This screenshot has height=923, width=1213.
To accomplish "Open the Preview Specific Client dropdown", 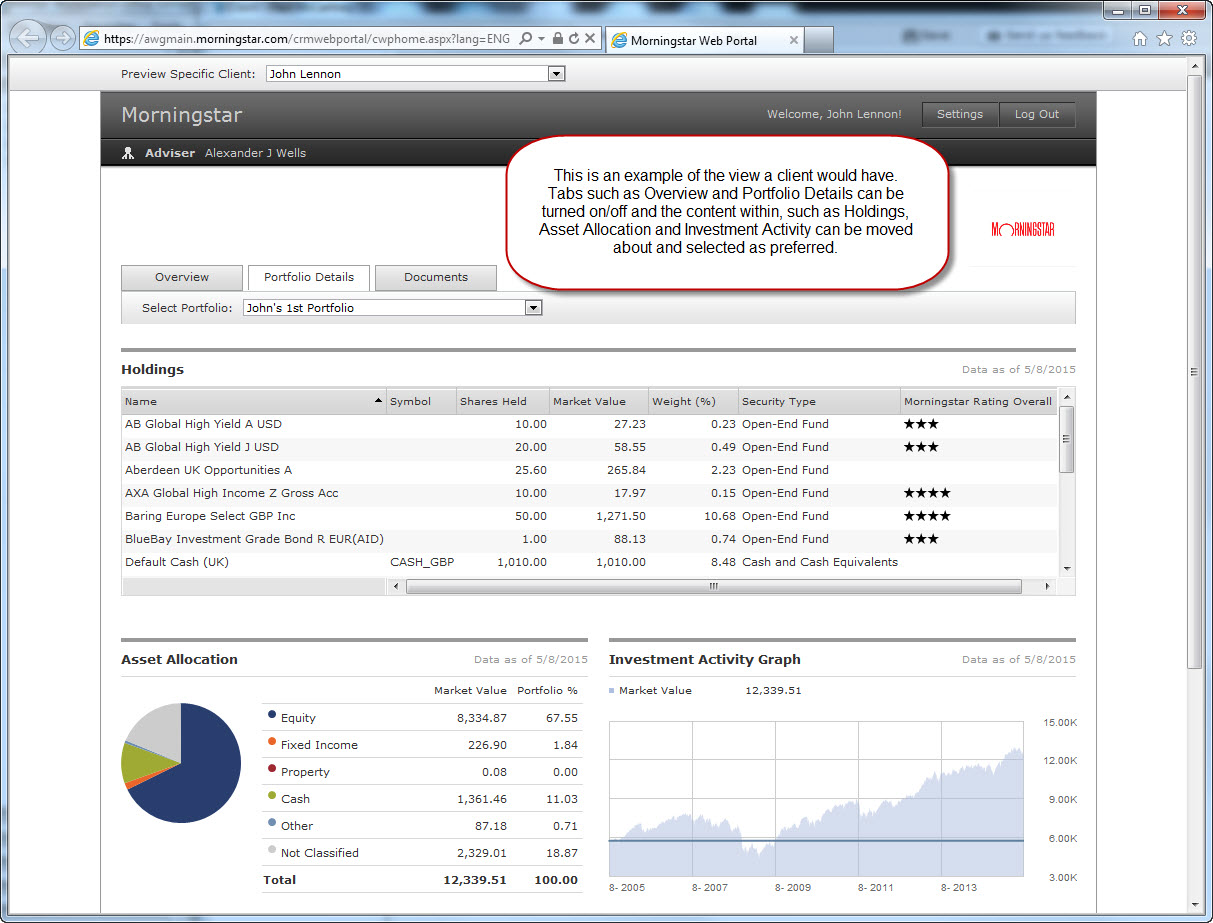I will (x=557, y=74).
